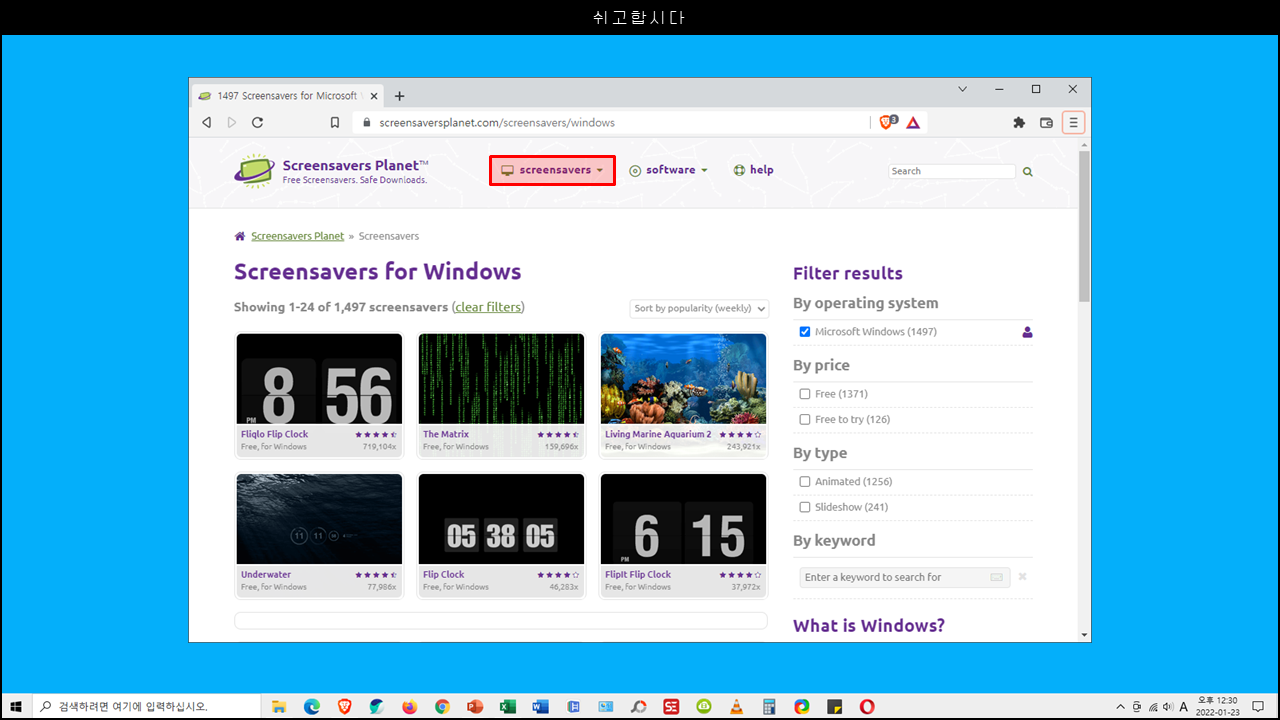Click the FlipIt 6 15 clock thumbnail
This screenshot has width=1280, height=720.
point(683,519)
